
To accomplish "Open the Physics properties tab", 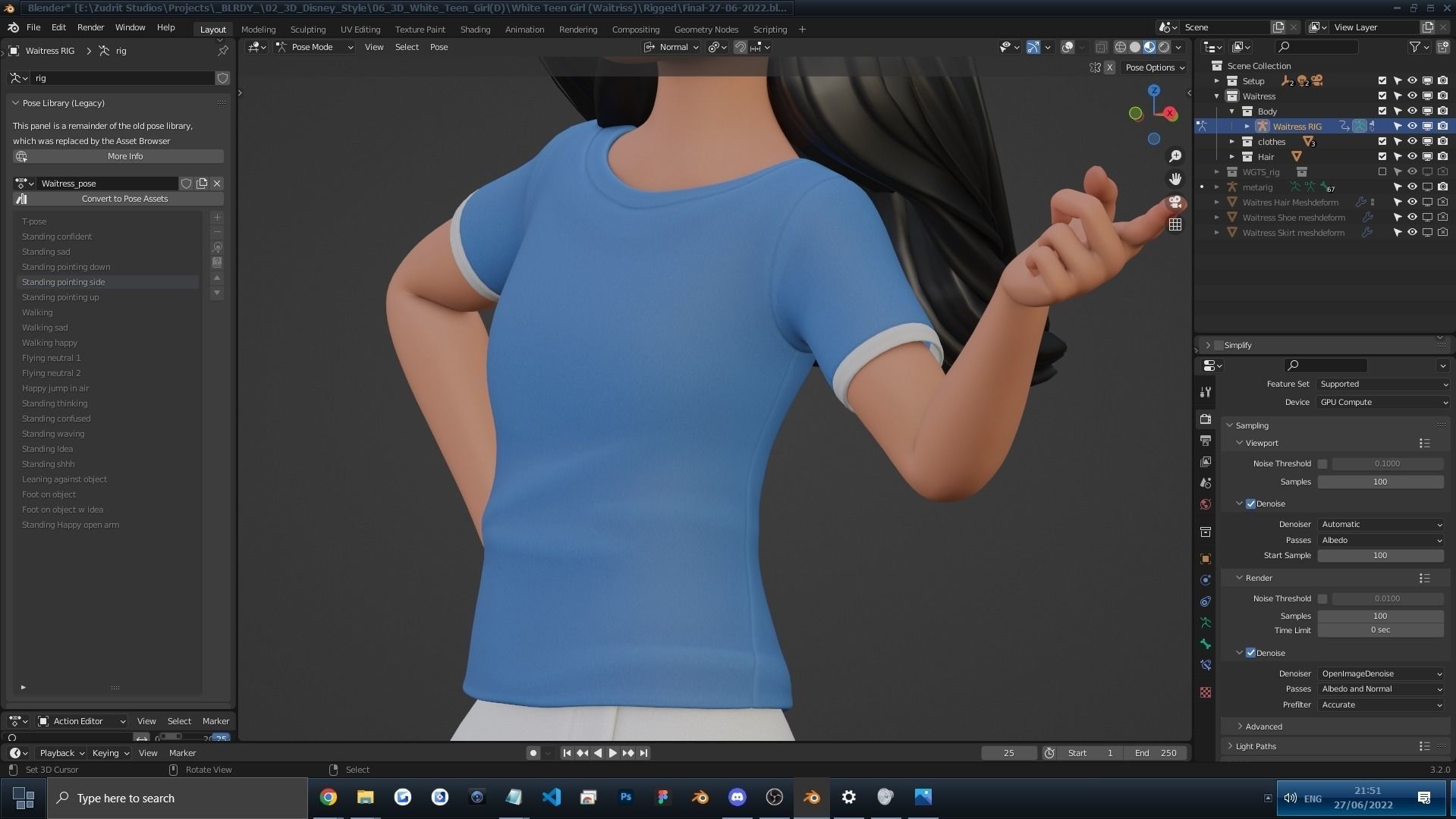I will point(1205,580).
